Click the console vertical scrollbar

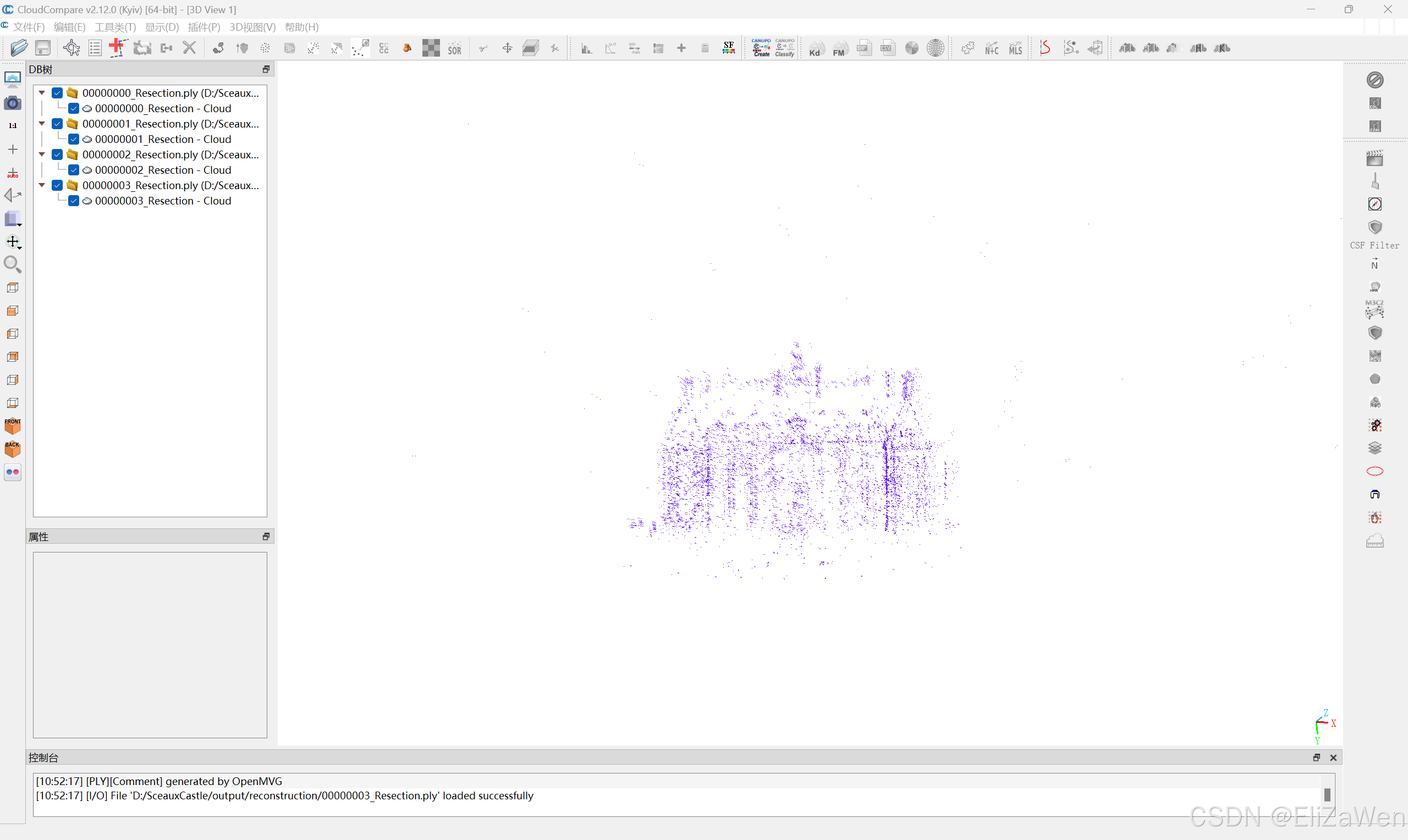click(1327, 794)
